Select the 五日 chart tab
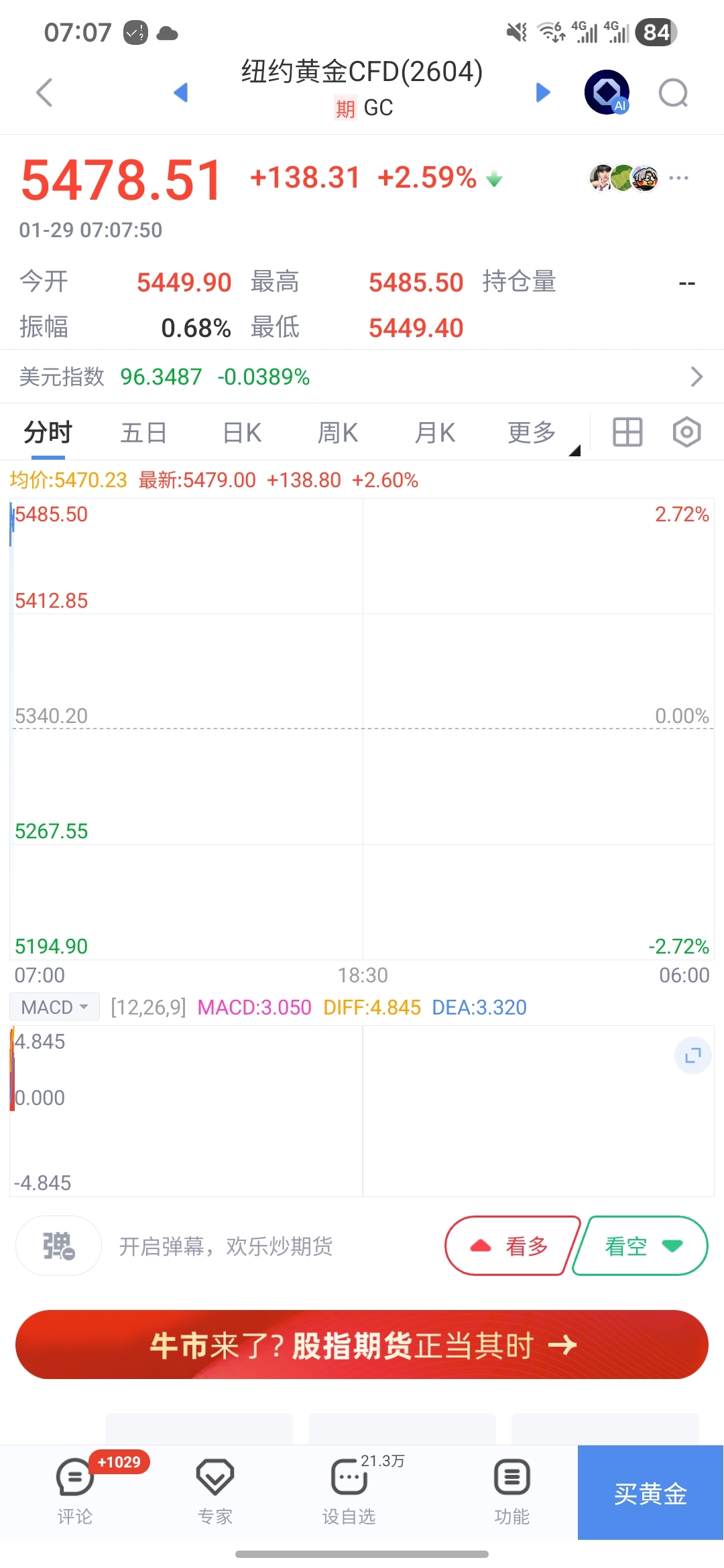Viewport: 724px width, 1568px height. pyautogui.click(x=143, y=433)
